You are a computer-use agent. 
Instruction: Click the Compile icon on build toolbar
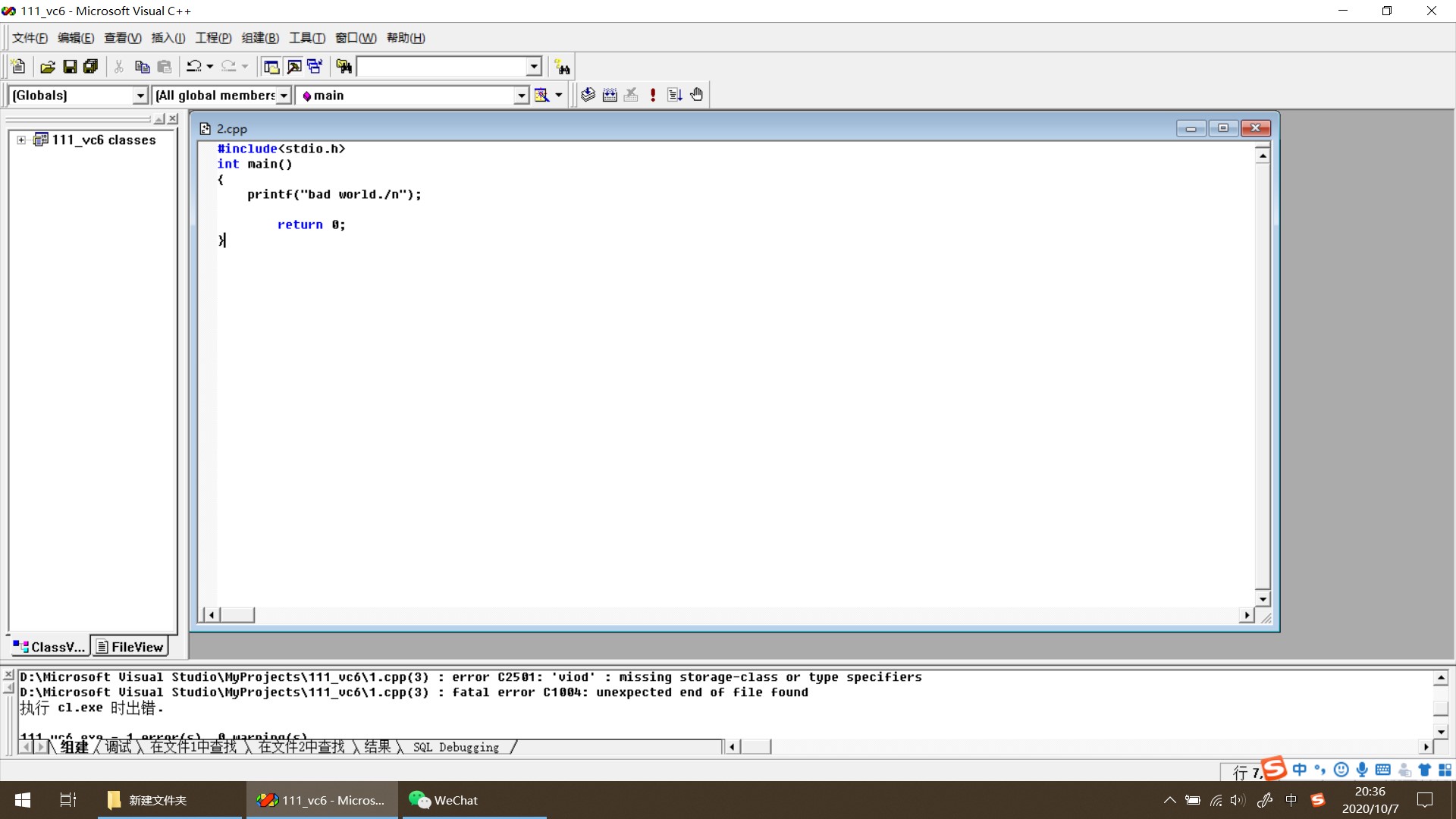click(x=588, y=95)
